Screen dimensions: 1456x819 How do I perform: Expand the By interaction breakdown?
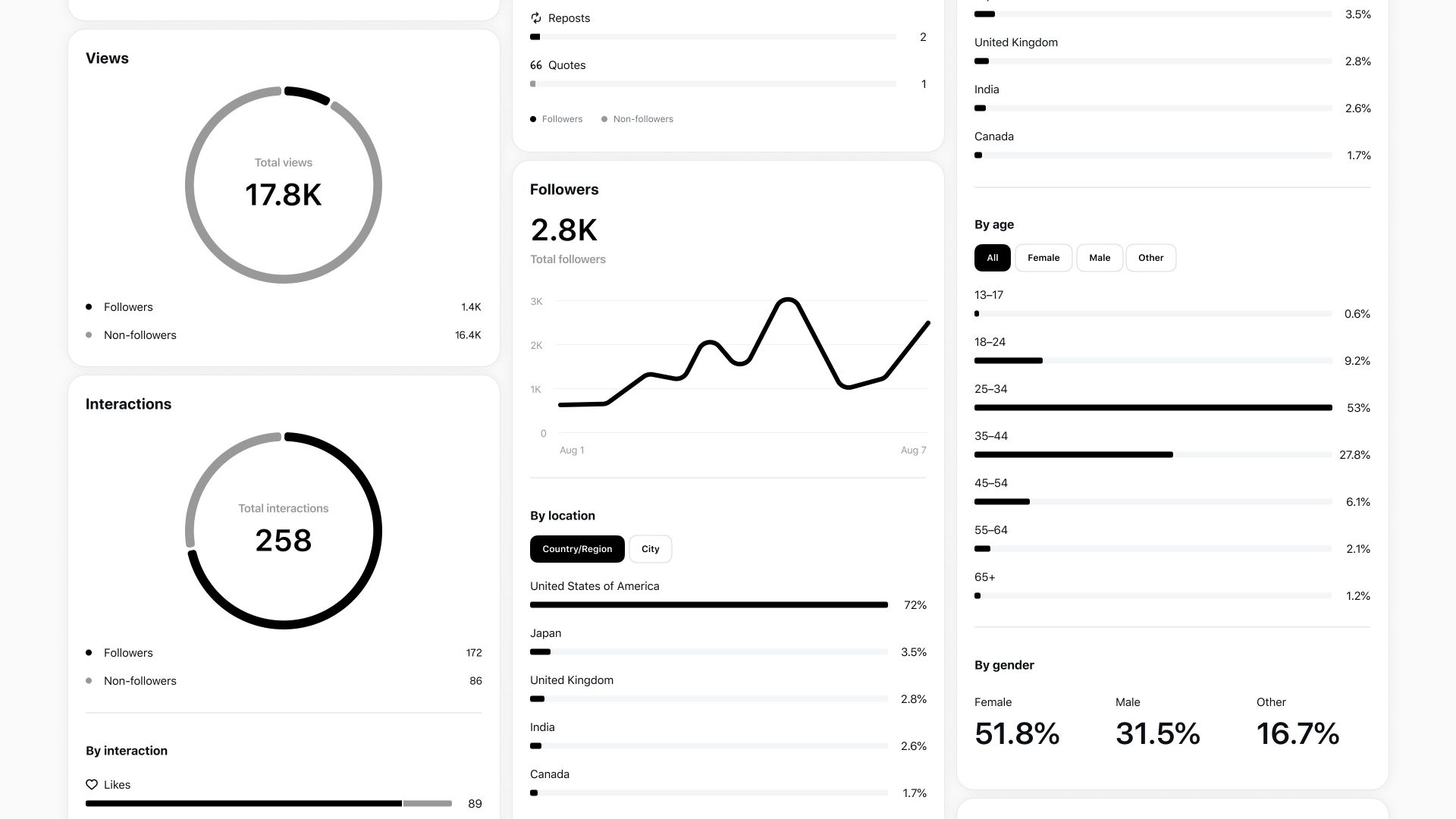[126, 750]
